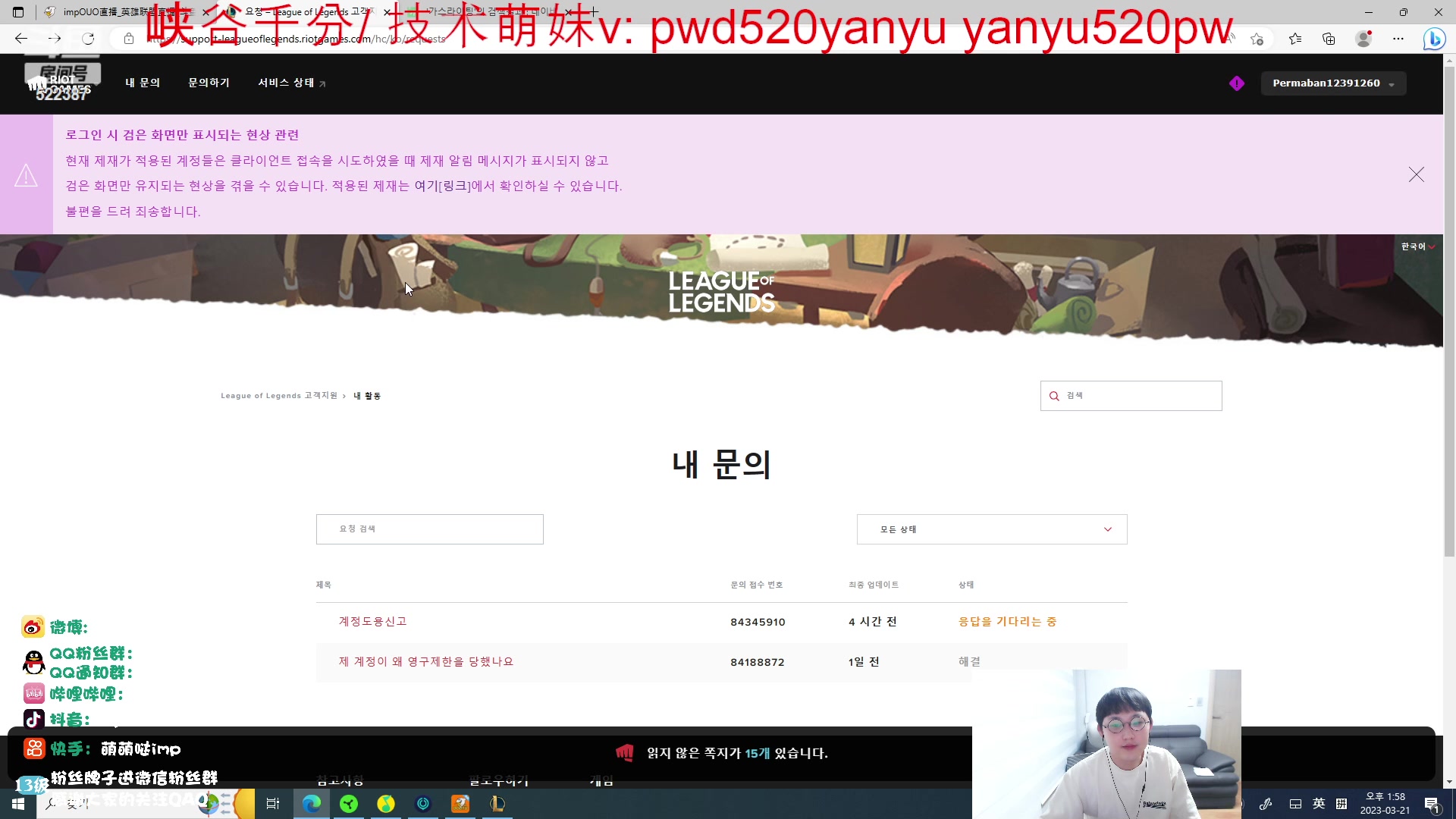Viewport: 1456px width, 819px height.
Task: Click the red mail icon near 읽지 않은 쪽지
Action: click(x=625, y=753)
